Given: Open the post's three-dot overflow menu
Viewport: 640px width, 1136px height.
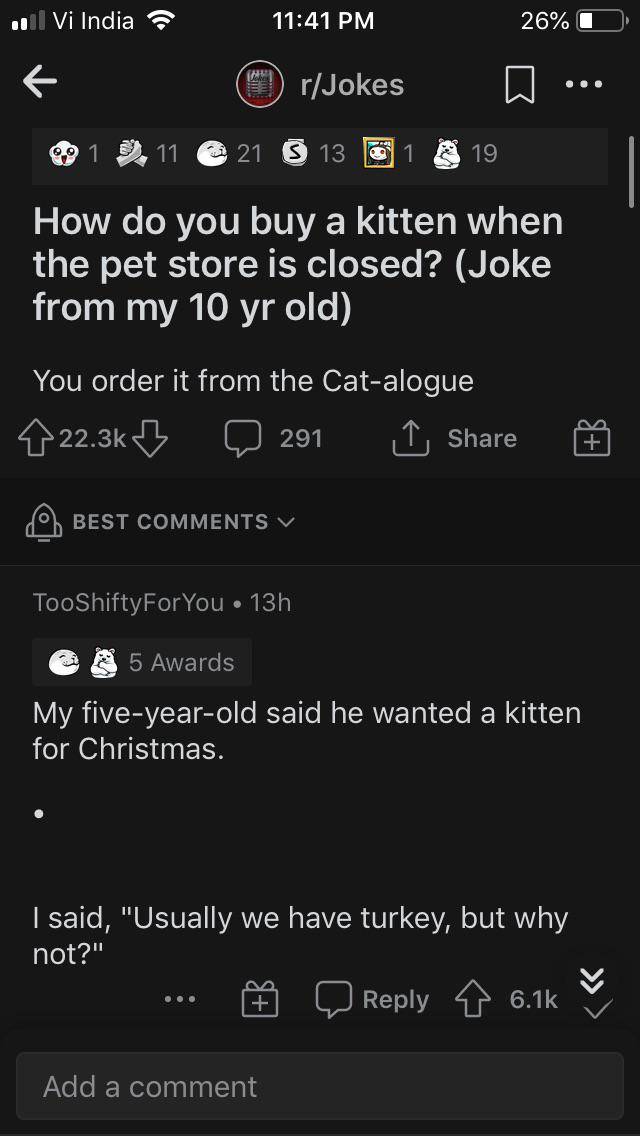Looking at the screenshot, I should point(584,85).
